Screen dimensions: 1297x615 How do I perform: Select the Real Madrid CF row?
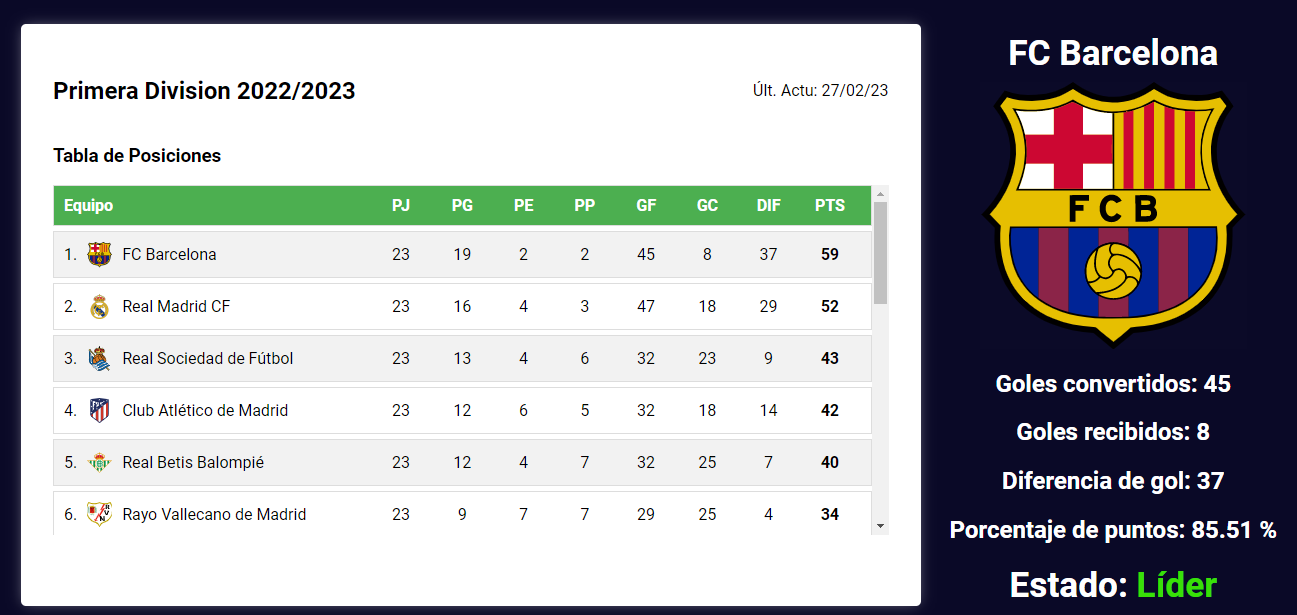[x=462, y=306]
